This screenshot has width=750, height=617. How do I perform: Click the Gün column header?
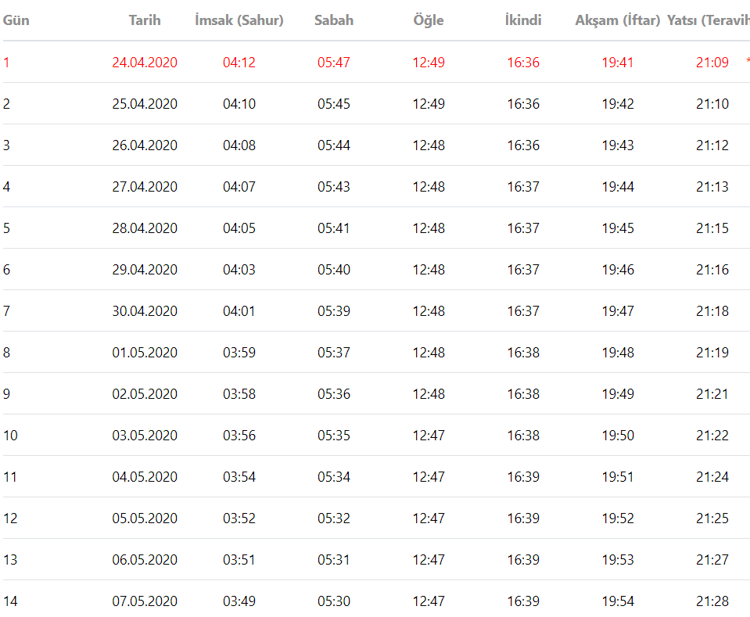16,21
